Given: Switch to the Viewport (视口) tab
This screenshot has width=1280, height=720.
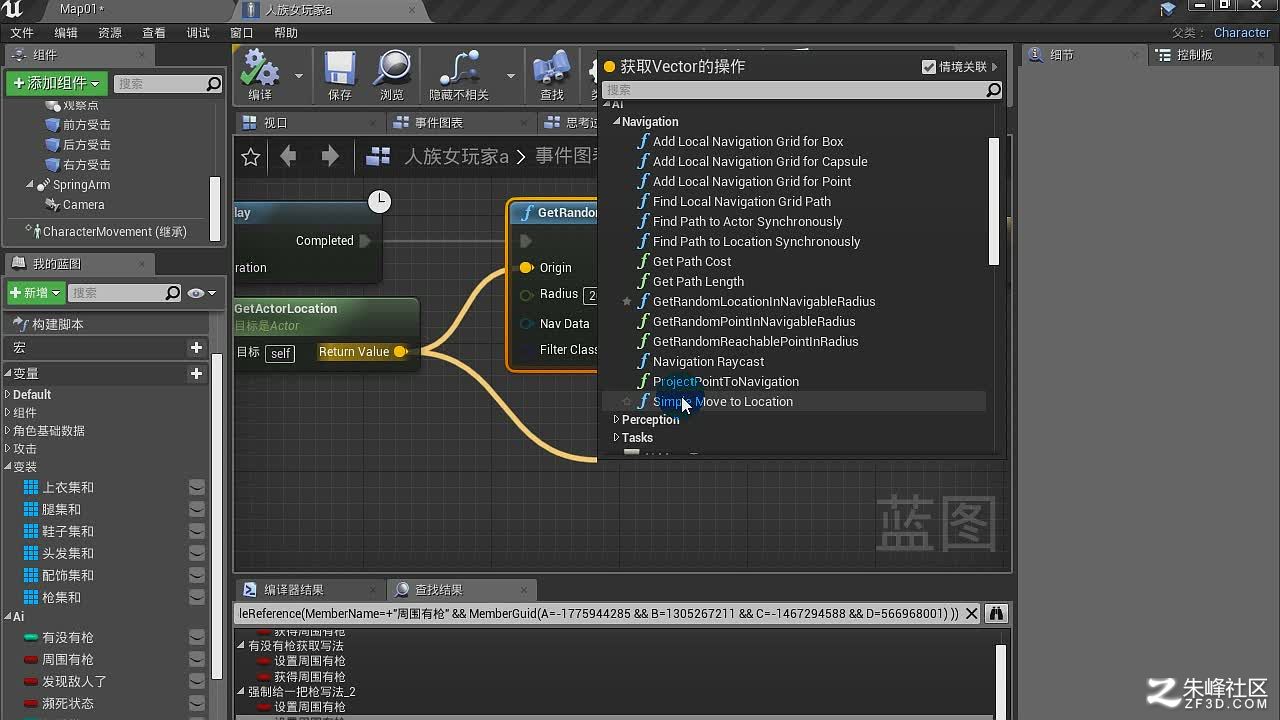Looking at the screenshot, I should pyautogui.click(x=310, y=122).
